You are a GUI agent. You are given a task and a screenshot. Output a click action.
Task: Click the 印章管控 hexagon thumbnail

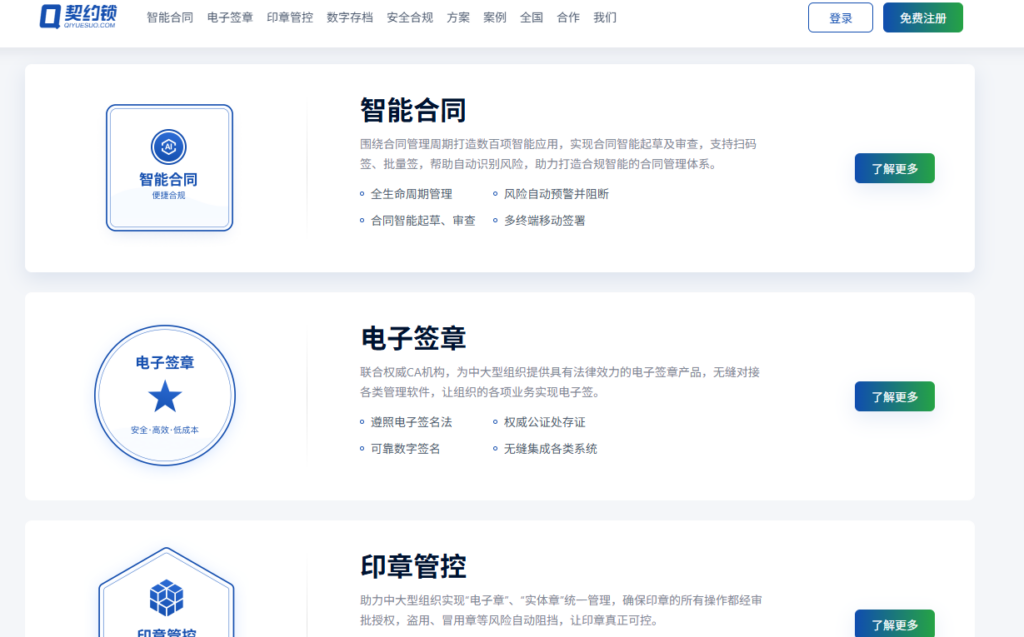(x=167, y=593)
